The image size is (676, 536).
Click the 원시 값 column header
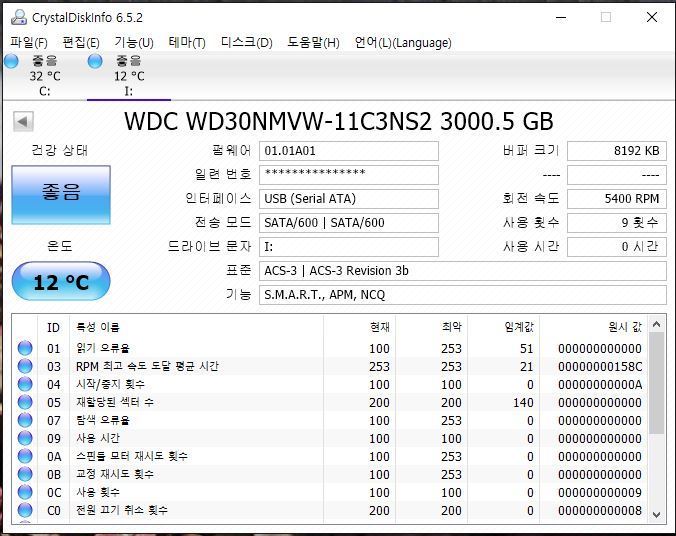[594, 327]
